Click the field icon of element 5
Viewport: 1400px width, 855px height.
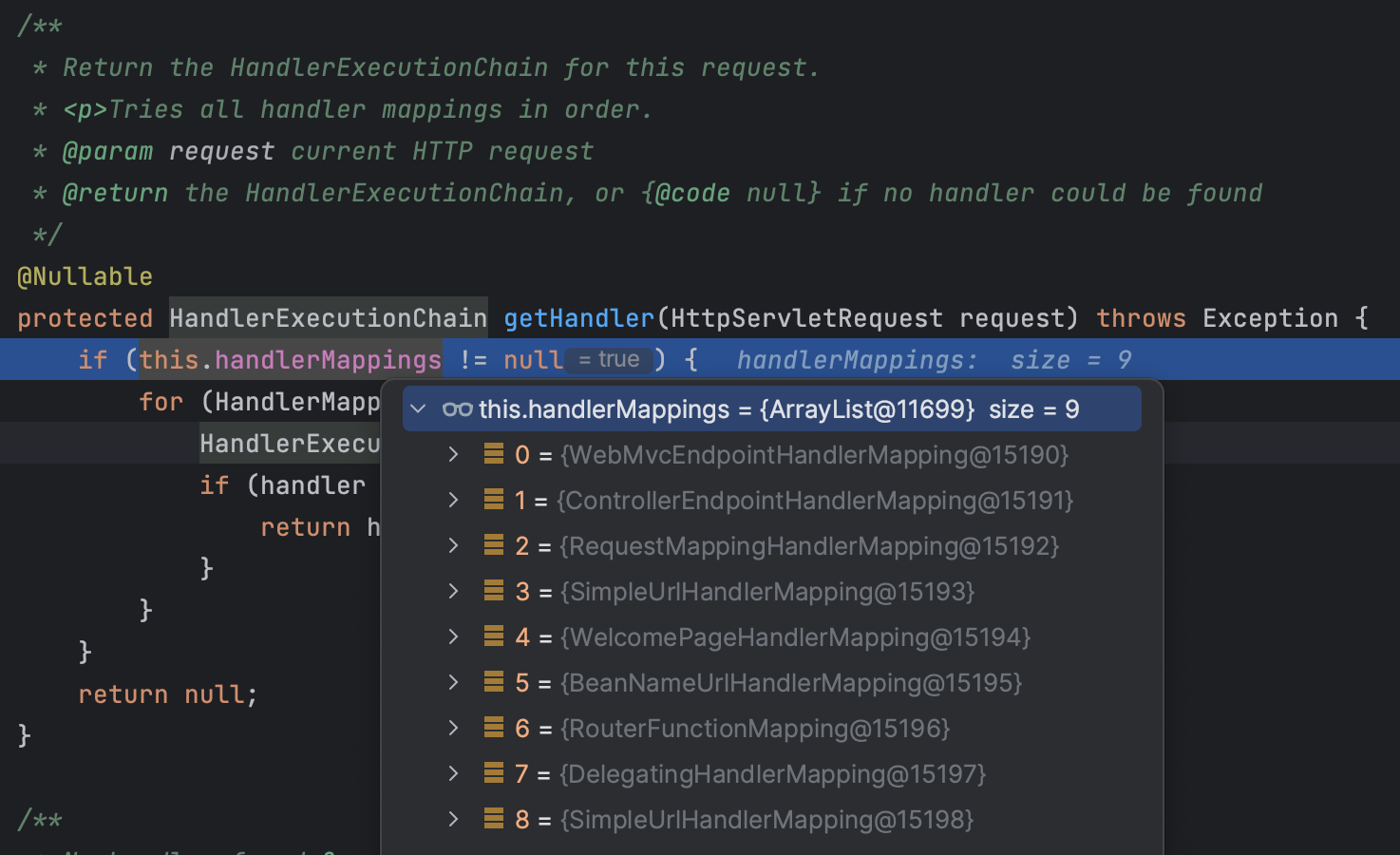(494, 682)
